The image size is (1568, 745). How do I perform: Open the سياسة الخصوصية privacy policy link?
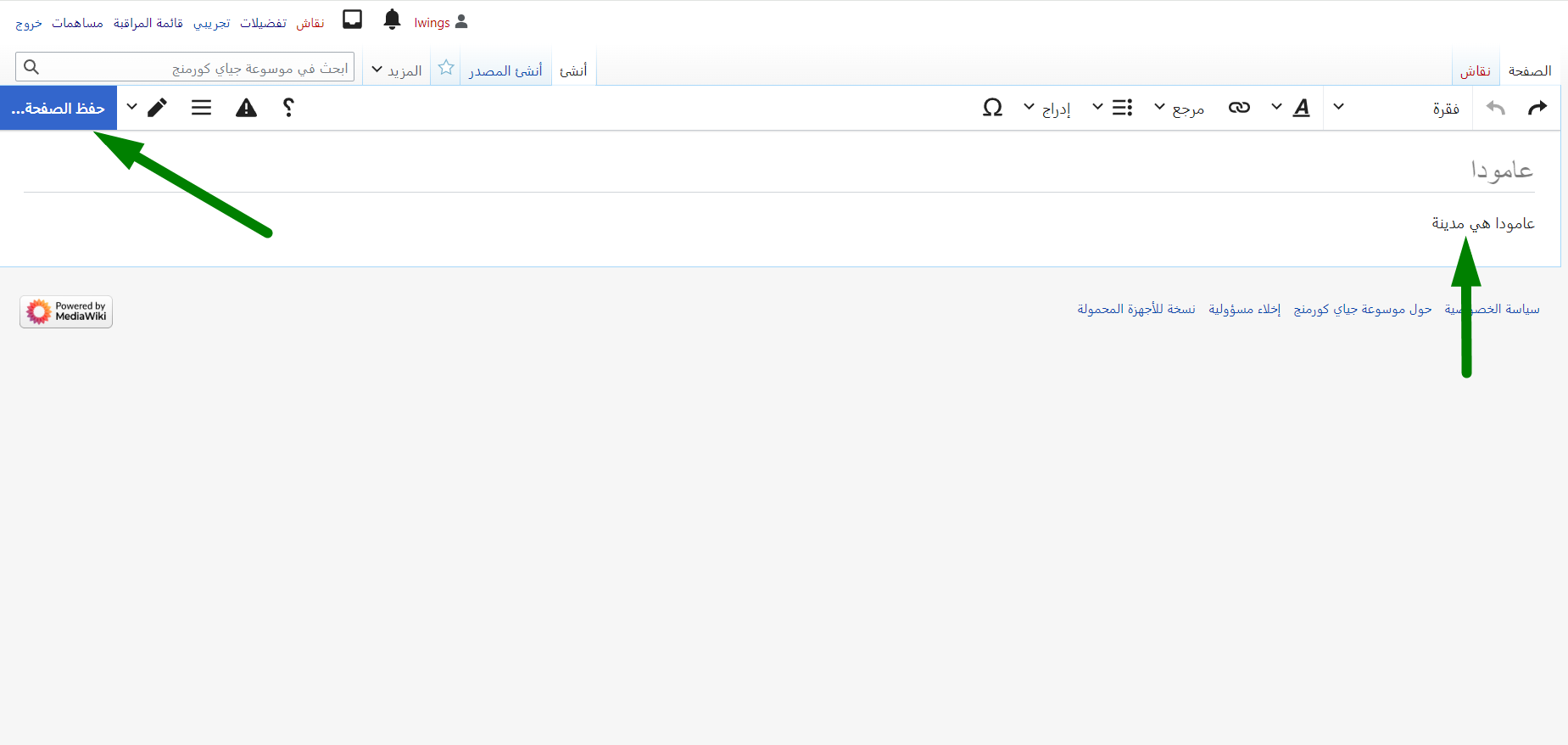[1492, 309]
